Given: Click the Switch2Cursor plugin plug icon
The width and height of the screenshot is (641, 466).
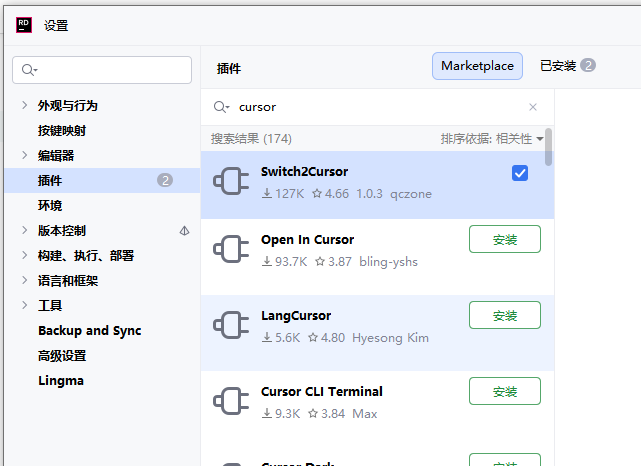Looking at the screenshot, I should 231,181.
